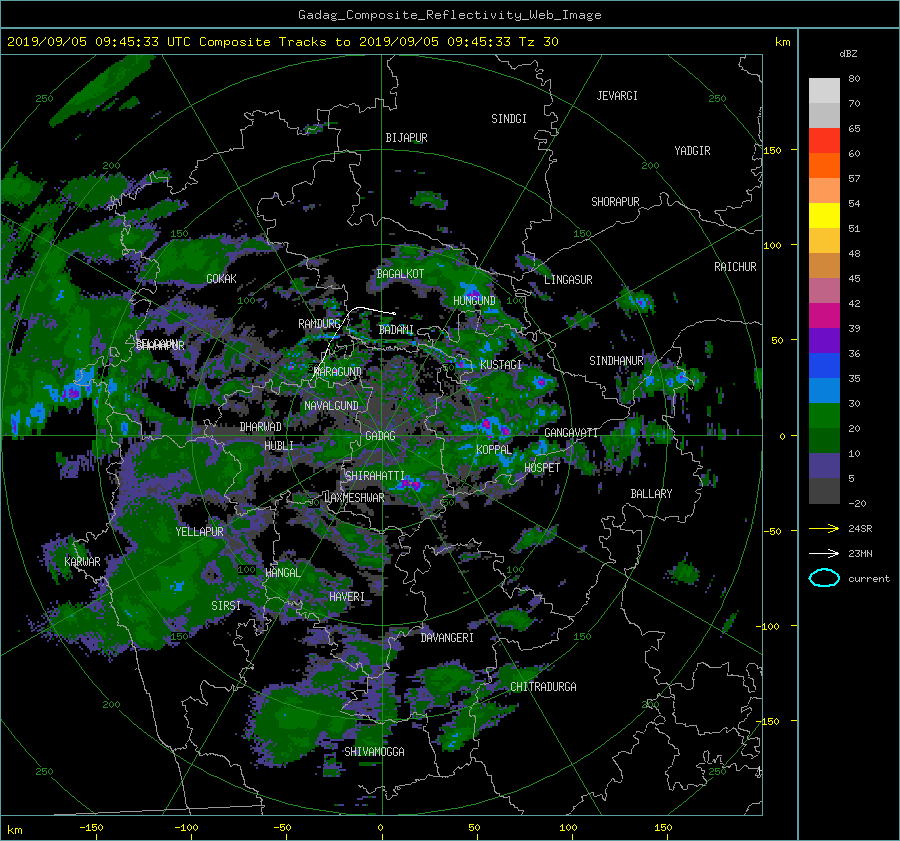Click the YADGIR city label
Viewport: 900px width, 841px height.
(x=692, y=151)
